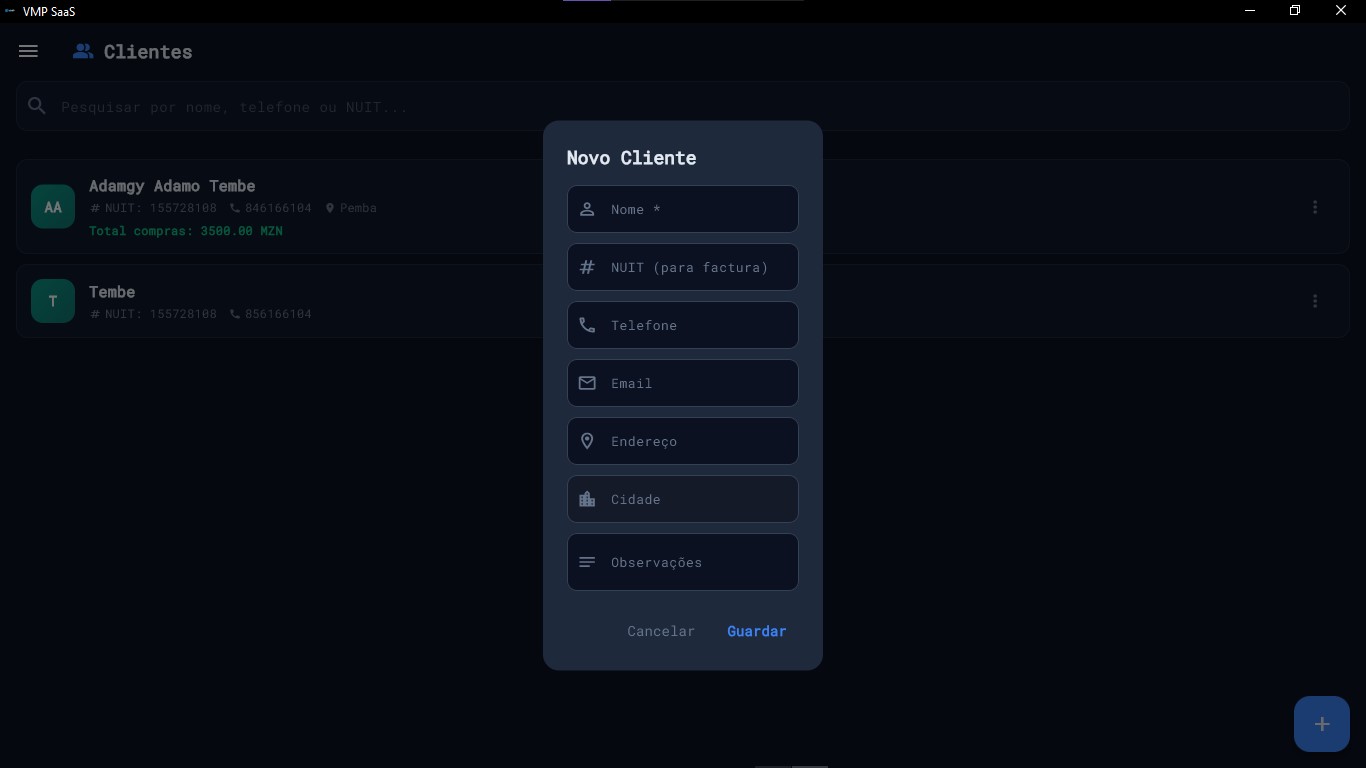This screenshot has width=1366, height=768.
Task: Click the hash icon in NUIT field
Action: [x=587, y=267]
